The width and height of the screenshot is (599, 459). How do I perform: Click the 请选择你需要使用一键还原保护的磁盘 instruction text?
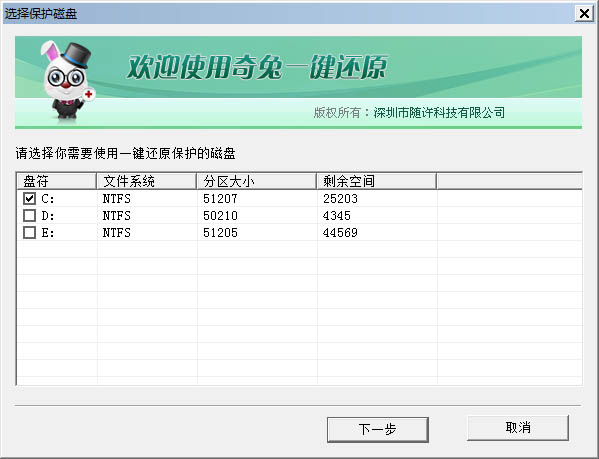[x=125, y=154]
